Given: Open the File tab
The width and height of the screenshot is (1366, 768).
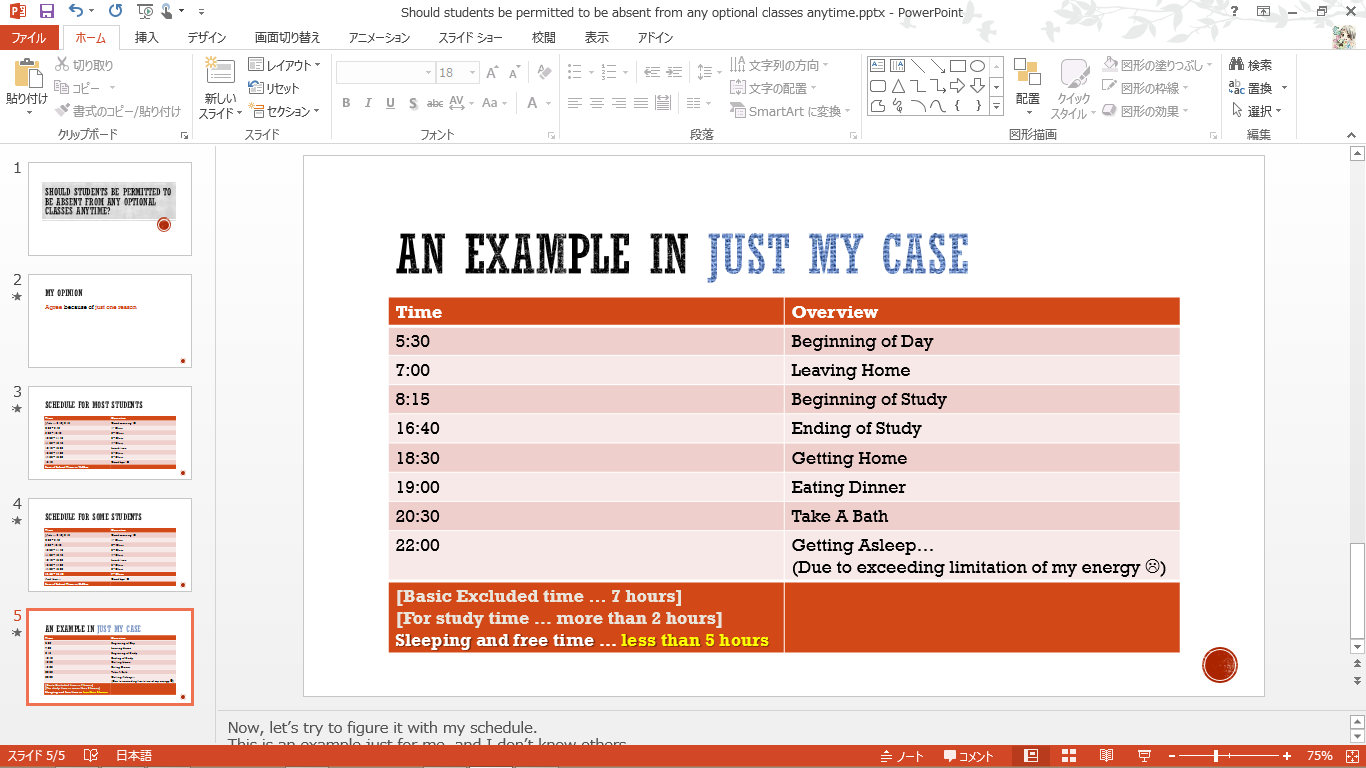Looking at the screenshot, I should 28,38.
